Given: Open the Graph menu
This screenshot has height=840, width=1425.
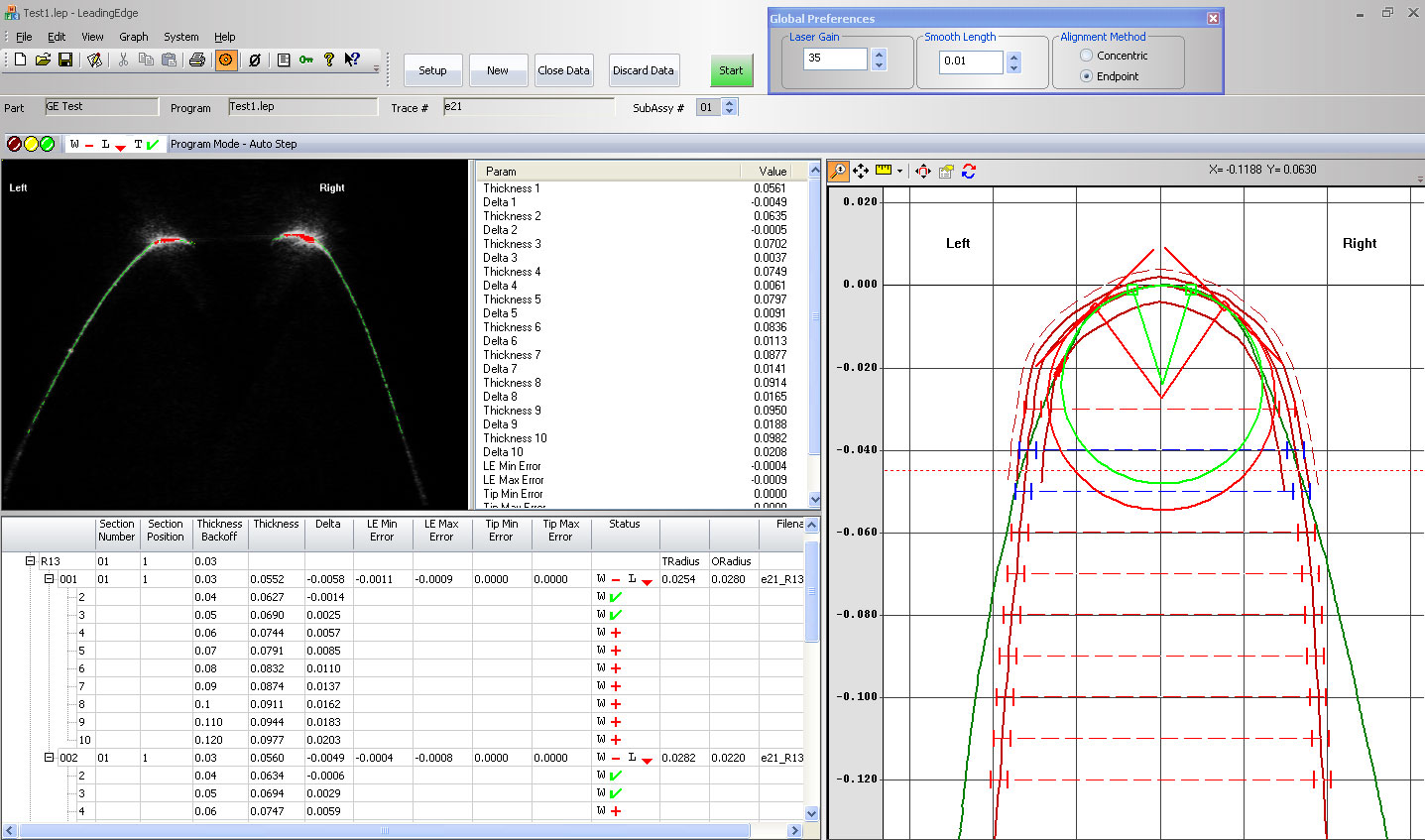Looking at the screenshot, I should [134, 37].
